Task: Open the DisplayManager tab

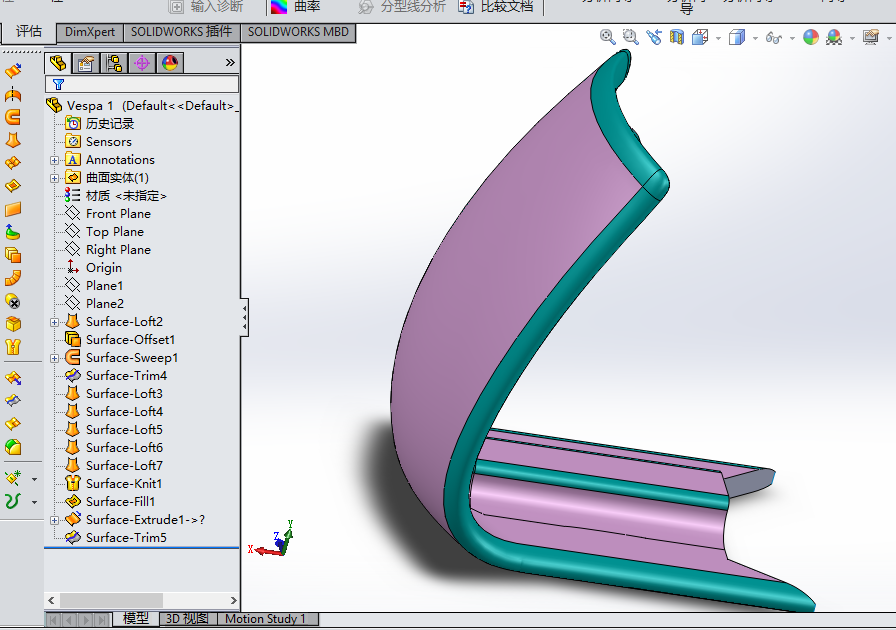Action: coord(170,63)
